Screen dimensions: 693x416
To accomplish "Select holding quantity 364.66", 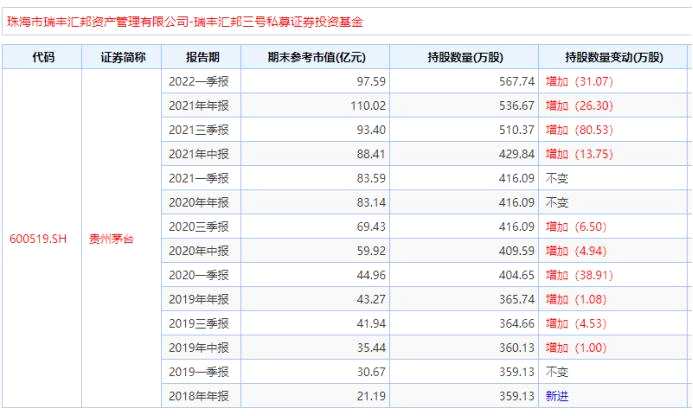I will click(x=517, y=324).
